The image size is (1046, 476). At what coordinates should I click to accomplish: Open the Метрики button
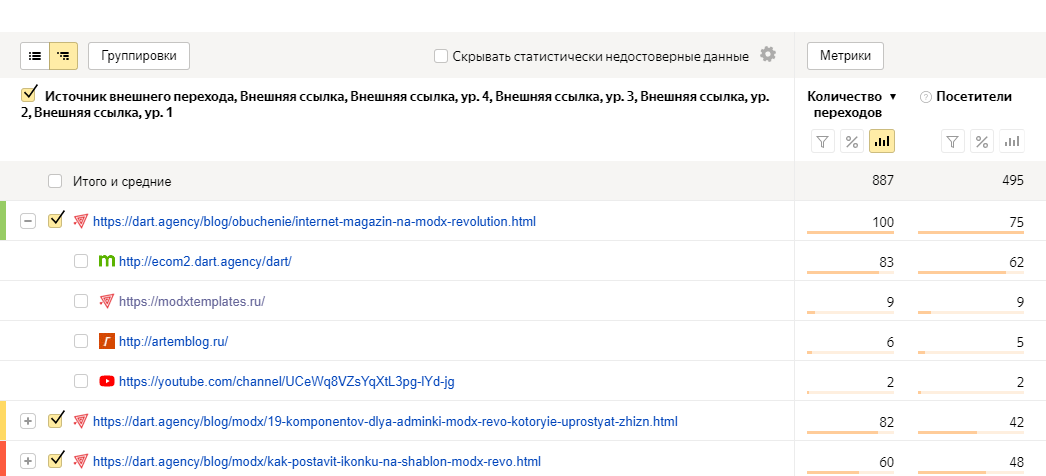pos(845,56)
